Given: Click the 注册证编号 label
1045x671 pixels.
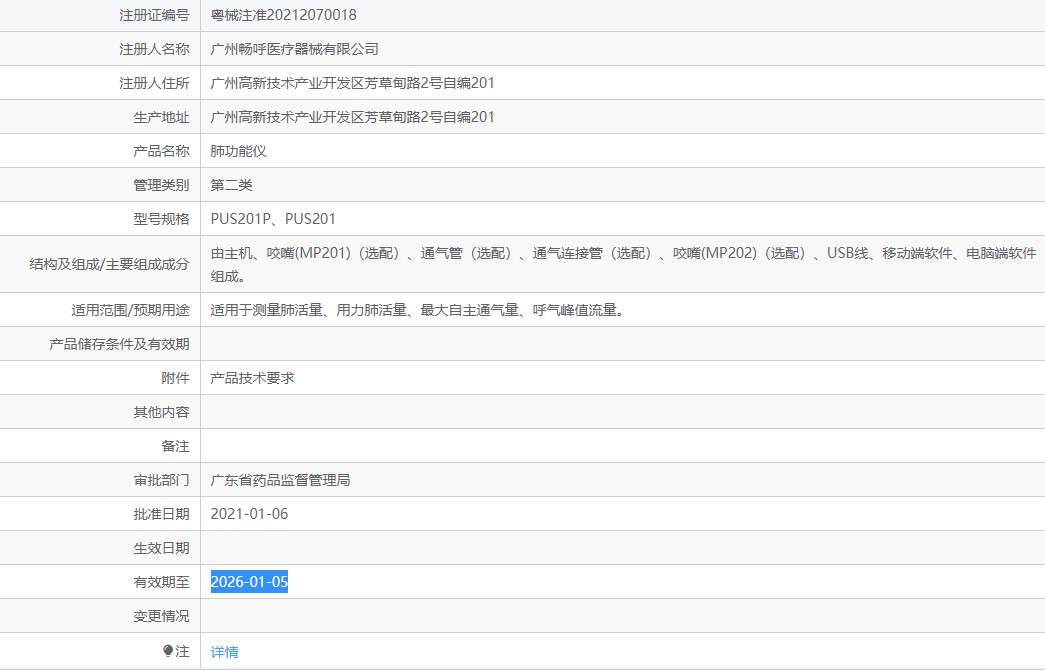Looking at the screenshot, I should coord(154,15).
